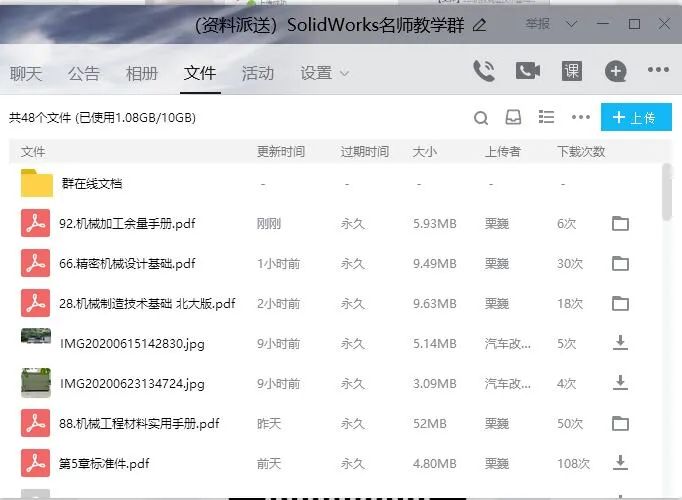Select file name 88.机械工程材料实用手册.pdf
This screenshot has width=682, height=500.
[x=139, y=423]
